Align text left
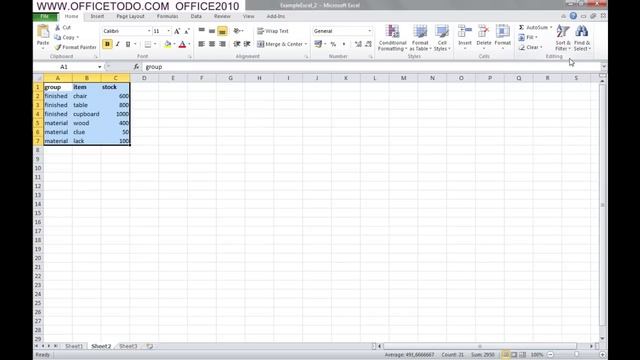This screenshot has height=360, width=640. pos(201,44)
